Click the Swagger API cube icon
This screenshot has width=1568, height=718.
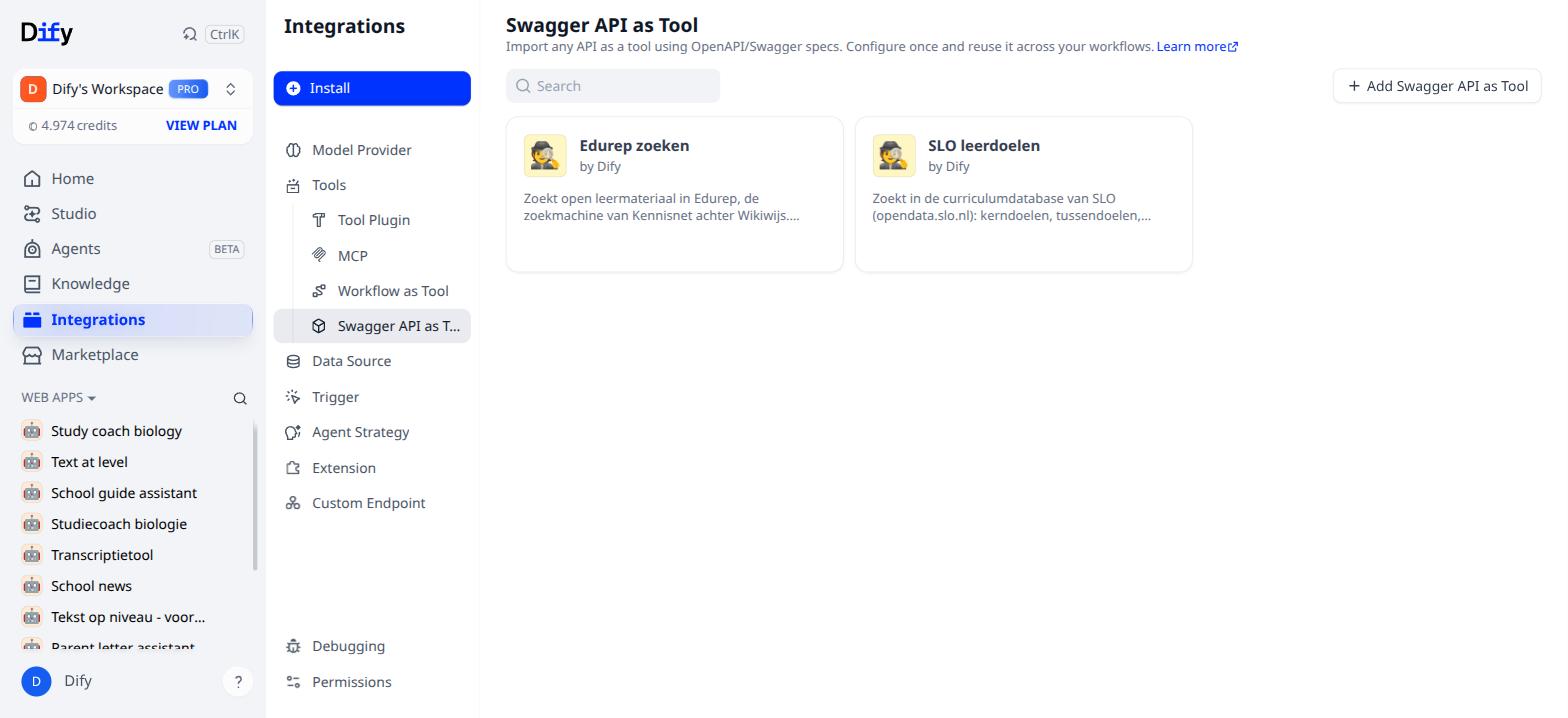tap(319, 326)
